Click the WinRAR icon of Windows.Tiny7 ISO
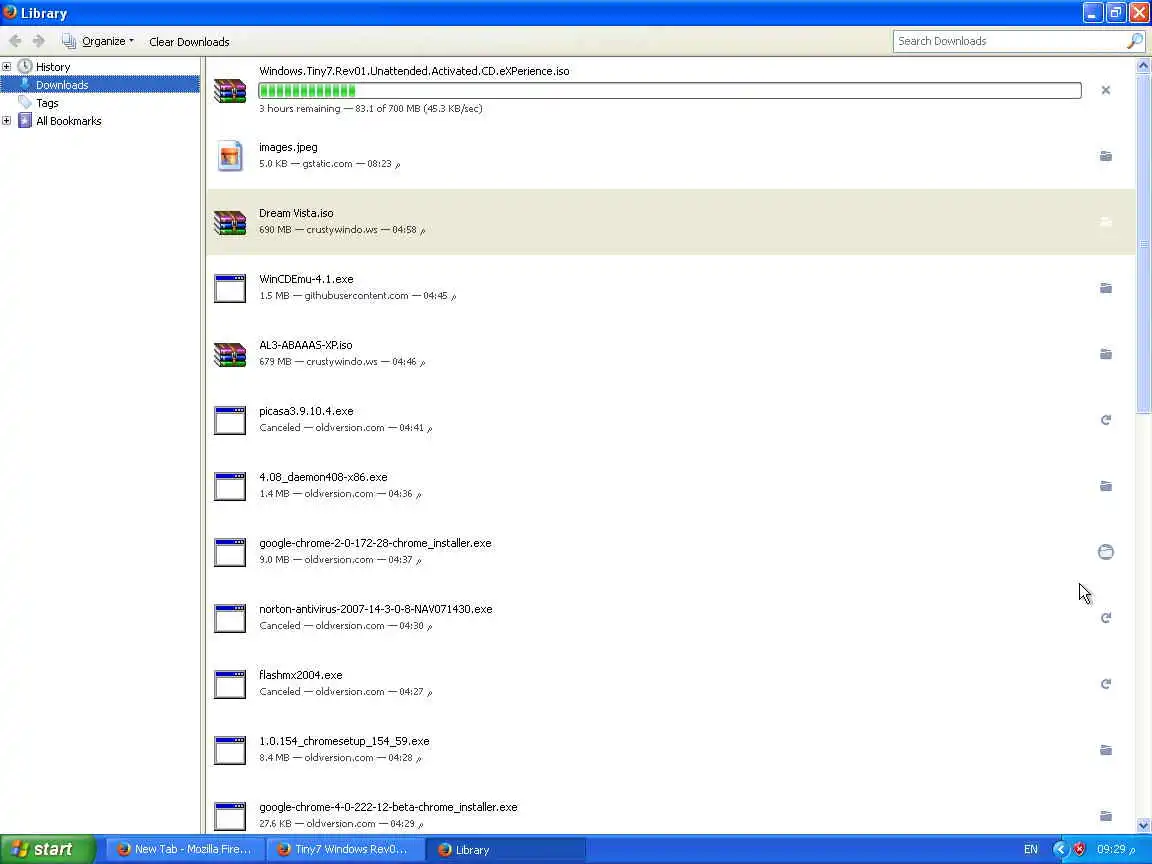1152x864 pixels. 230,90
